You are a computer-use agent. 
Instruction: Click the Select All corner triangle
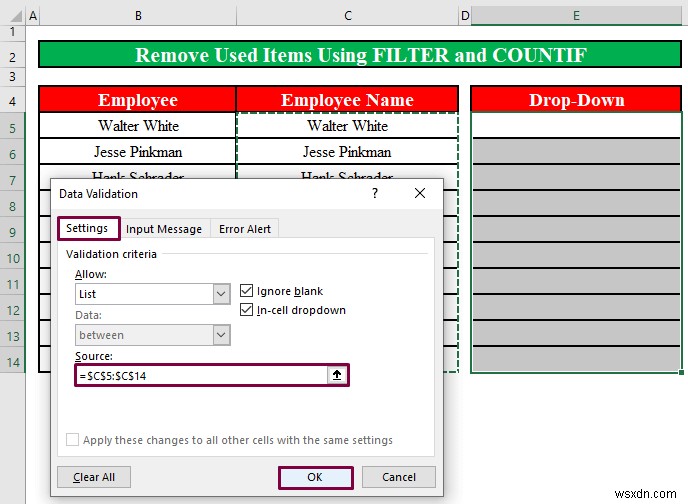(x=16, y=16)
